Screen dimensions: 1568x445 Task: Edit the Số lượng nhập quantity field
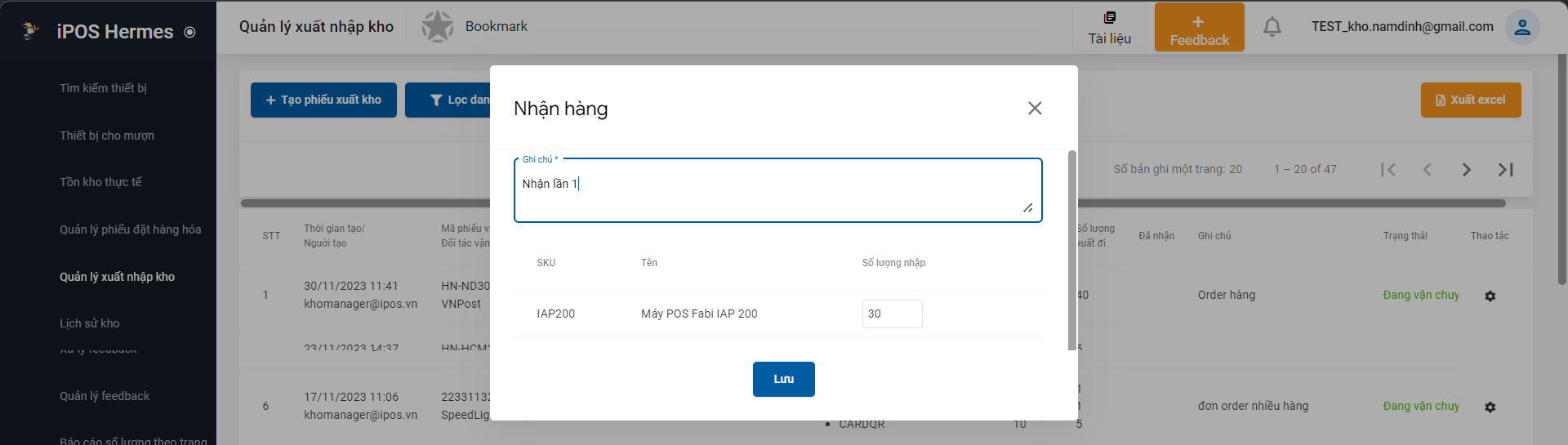pyautogui.click(x=892, y=314)
